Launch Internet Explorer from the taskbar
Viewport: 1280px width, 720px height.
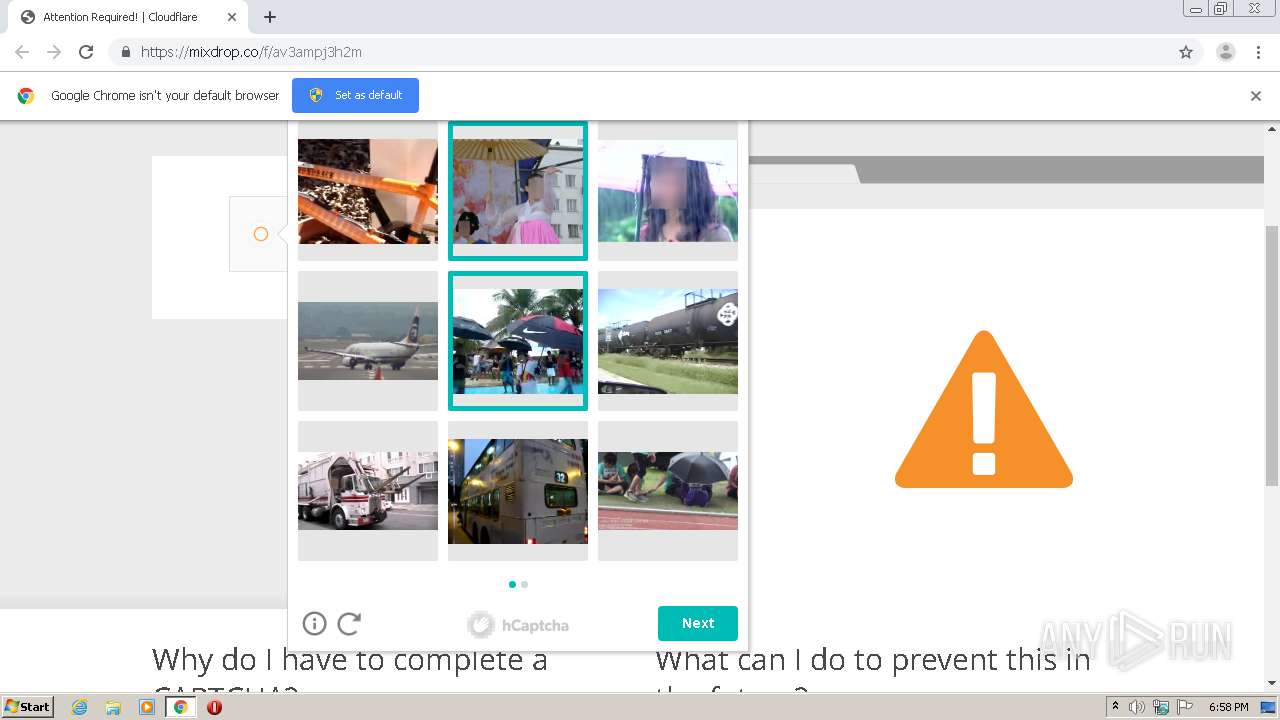79,707
